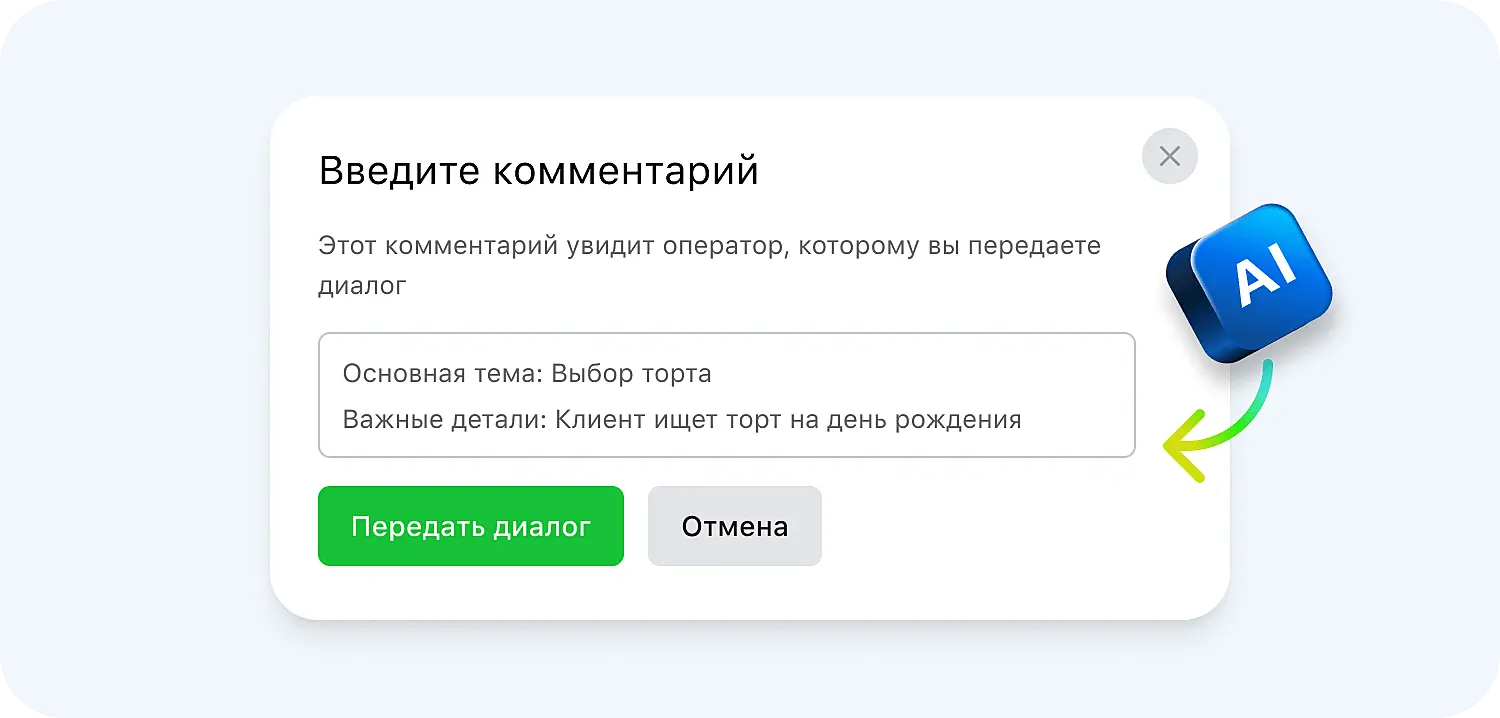Close the comment dialog with the X

[1169, 156]
